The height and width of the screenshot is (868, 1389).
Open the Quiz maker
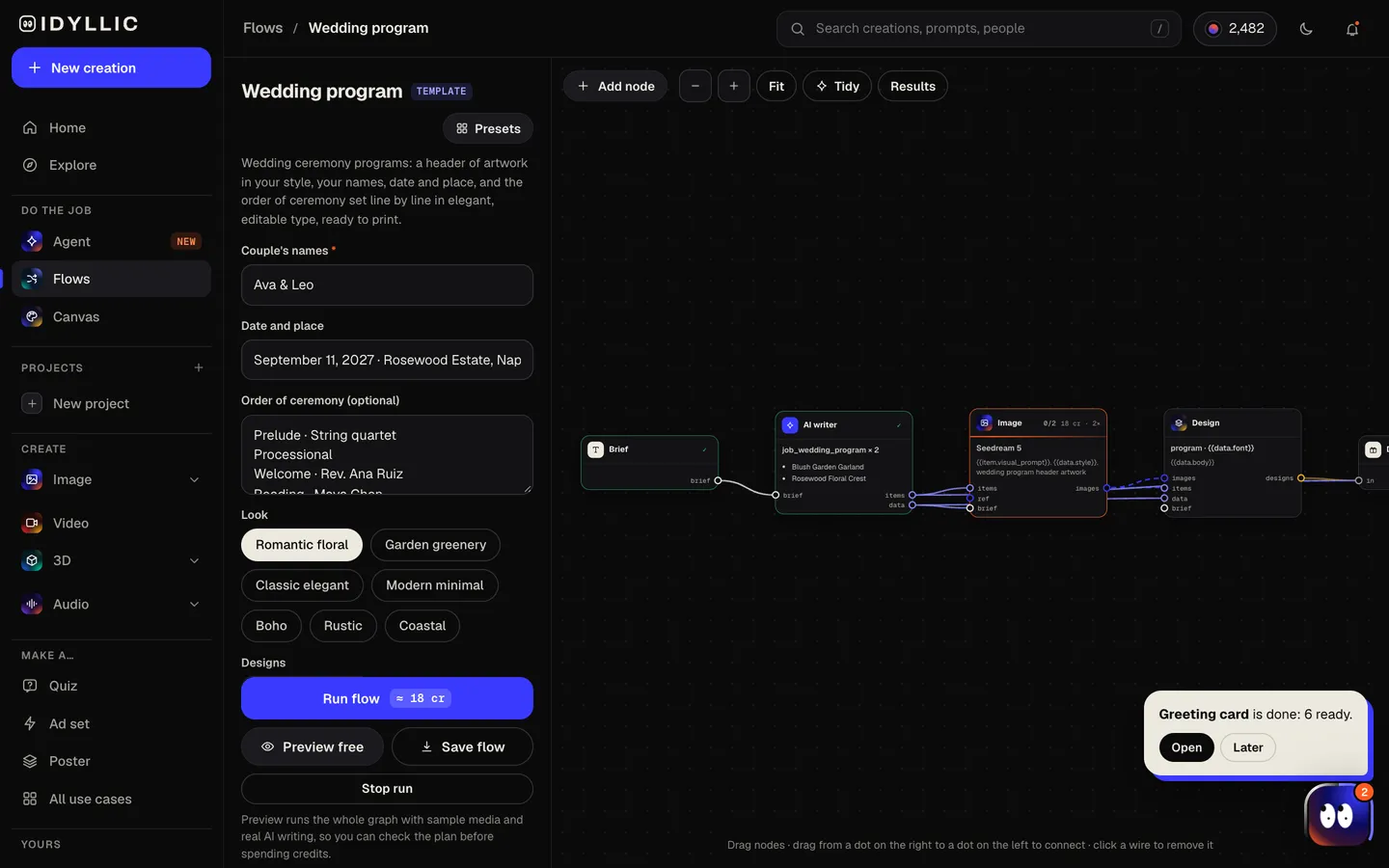tap(111, 686)
